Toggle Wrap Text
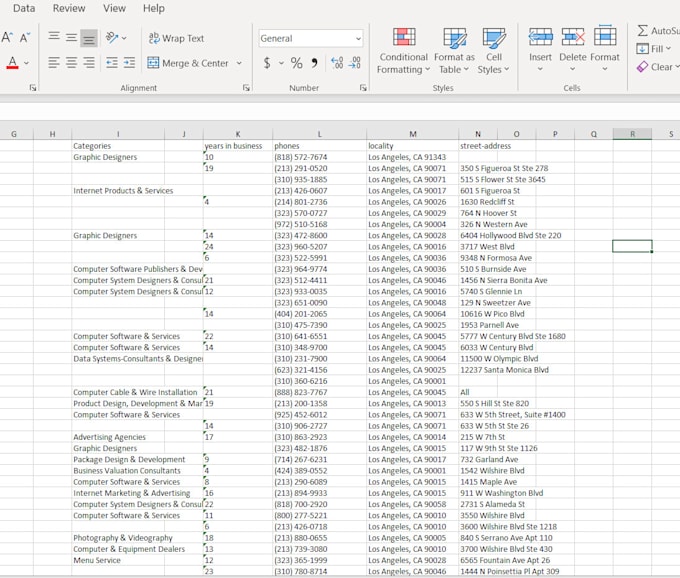Image resolution: width=680 pixels, height=578 pixels. click(x=176, y=38)
